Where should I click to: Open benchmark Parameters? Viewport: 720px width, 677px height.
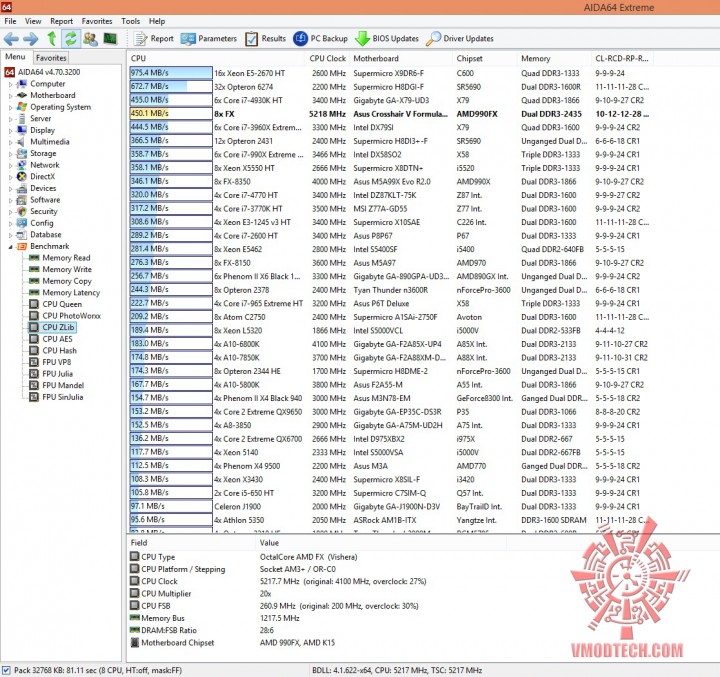[208, 39]
